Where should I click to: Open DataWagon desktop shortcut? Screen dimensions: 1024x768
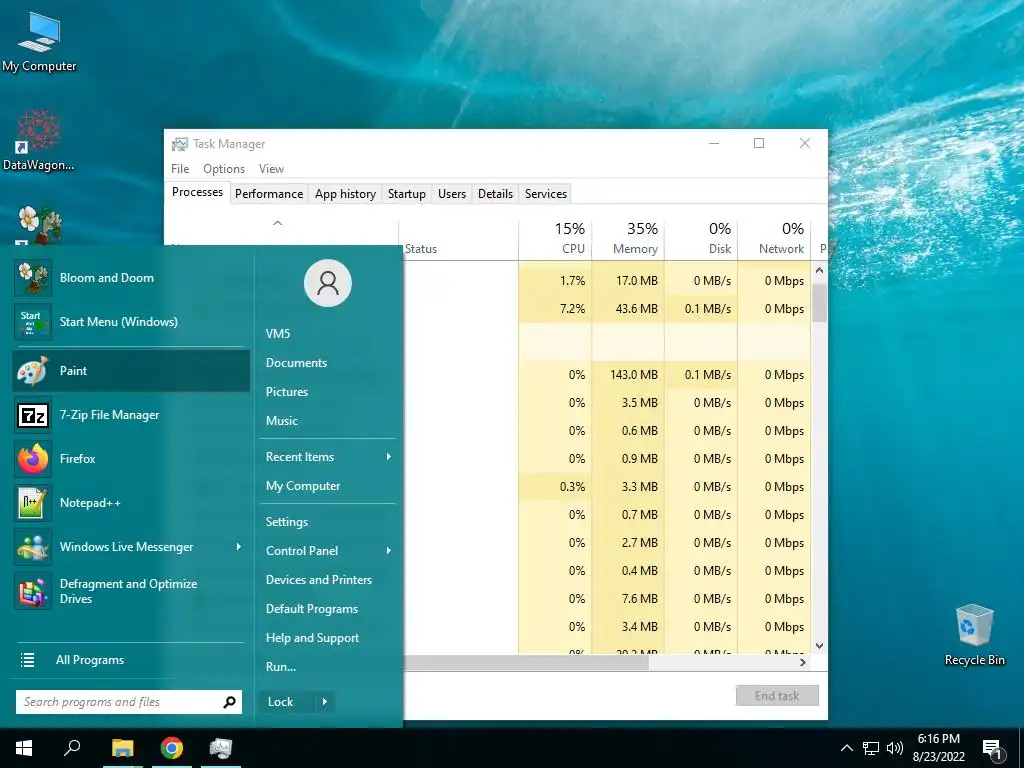pos(39,140)
